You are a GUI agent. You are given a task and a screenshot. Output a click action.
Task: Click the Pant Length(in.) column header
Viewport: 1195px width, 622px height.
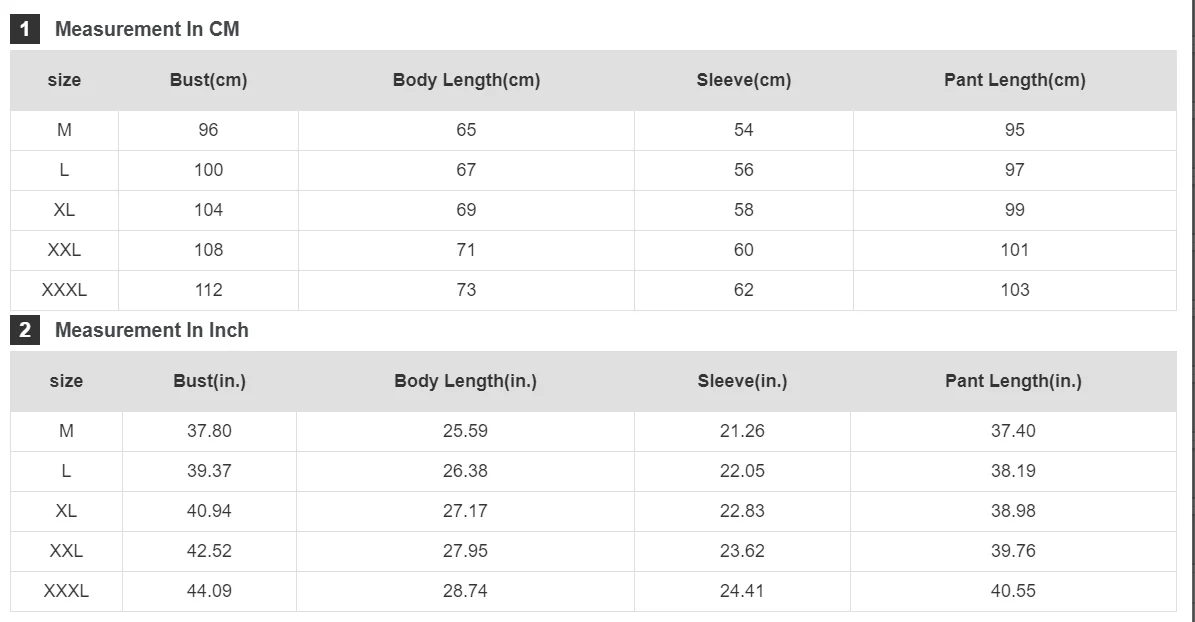point(1014,381)
